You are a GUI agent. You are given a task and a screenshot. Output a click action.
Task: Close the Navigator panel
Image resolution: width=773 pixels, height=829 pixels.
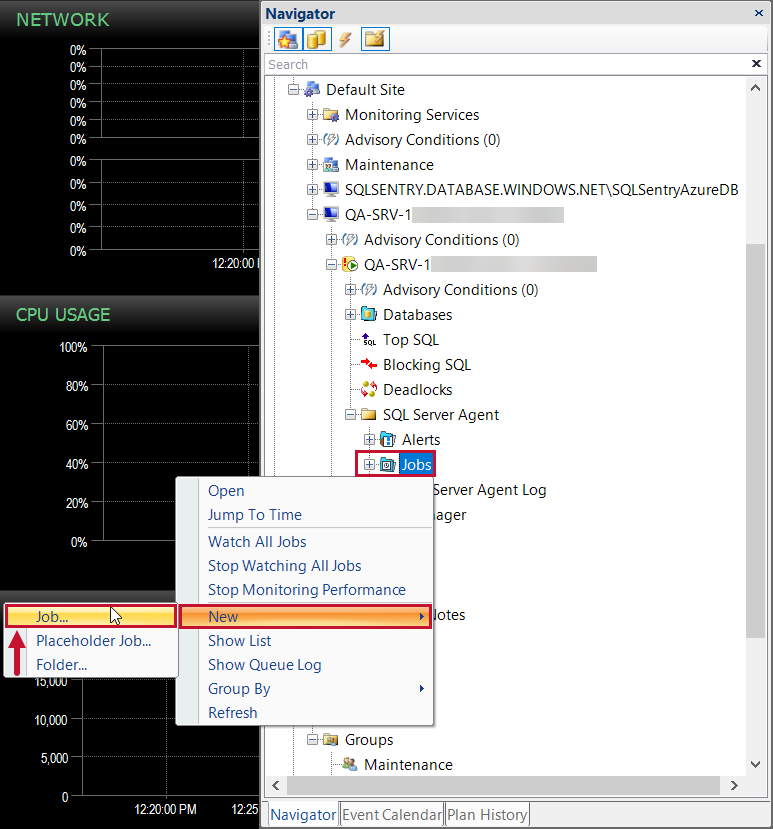tap(759, 13)
